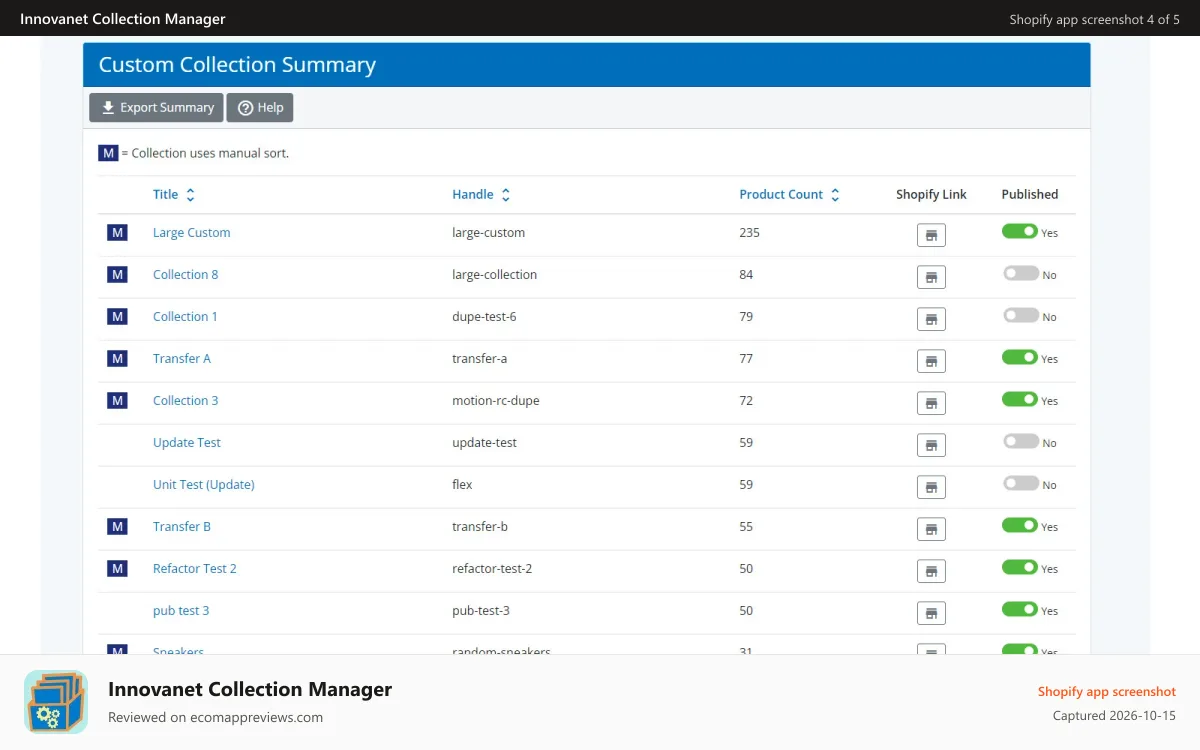Sort table by Title column
The height and width of the screenshot is (750, 1200).
174,195
